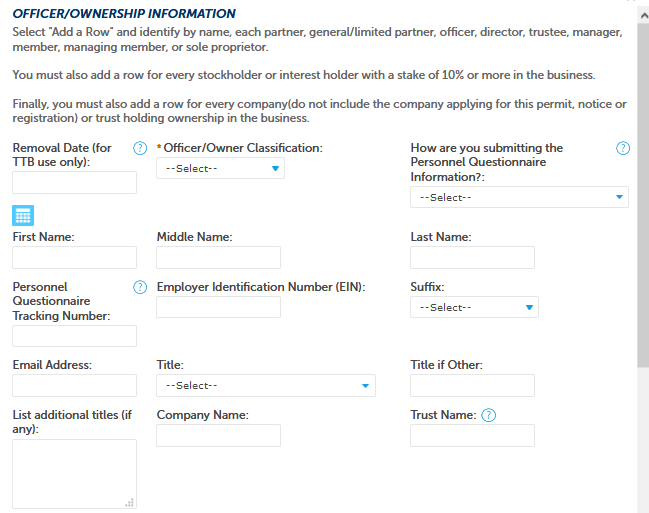Focus the Trust Name text box
649x513 pixels.
click(472, 435)
